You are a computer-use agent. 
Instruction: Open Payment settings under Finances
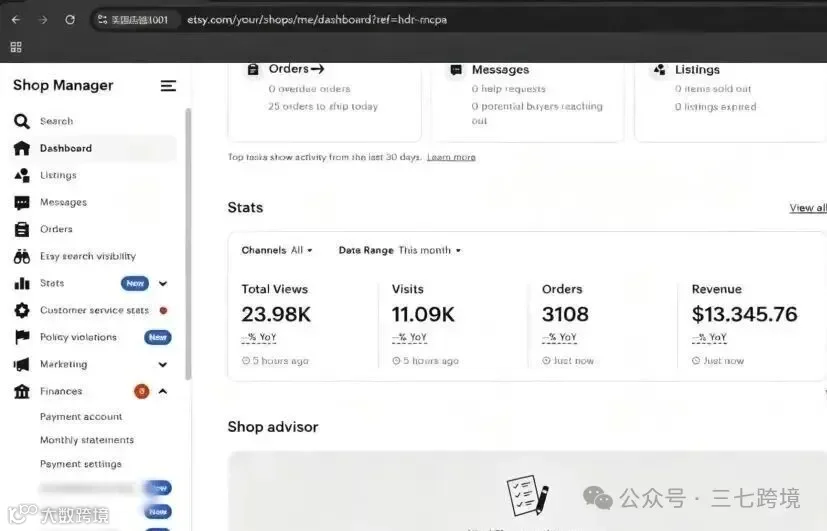click(81, 464)
